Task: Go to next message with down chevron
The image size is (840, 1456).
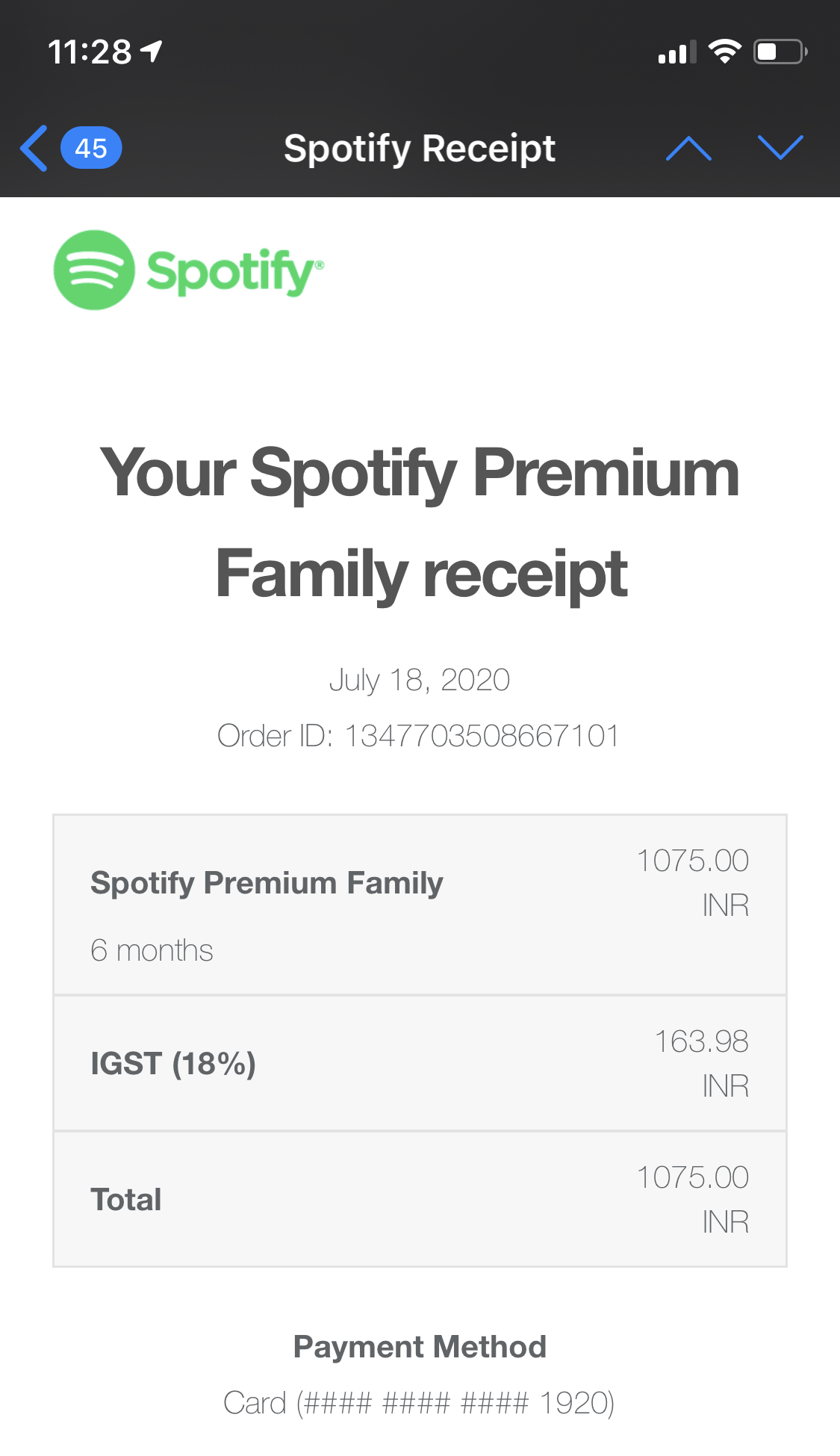Action: pos(780,148)
